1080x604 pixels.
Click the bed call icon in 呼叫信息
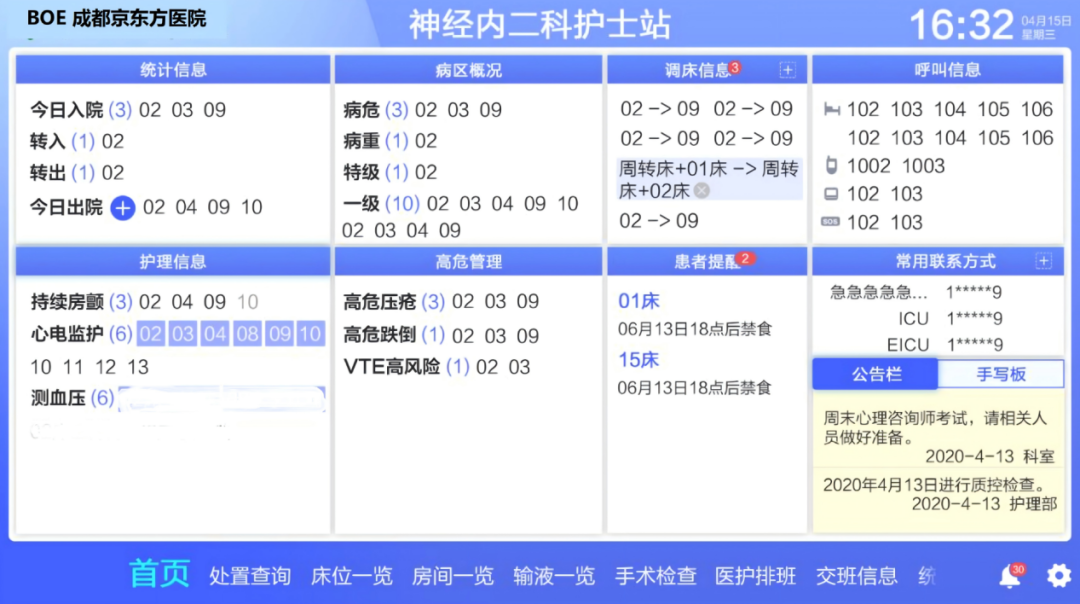point(830,110)
